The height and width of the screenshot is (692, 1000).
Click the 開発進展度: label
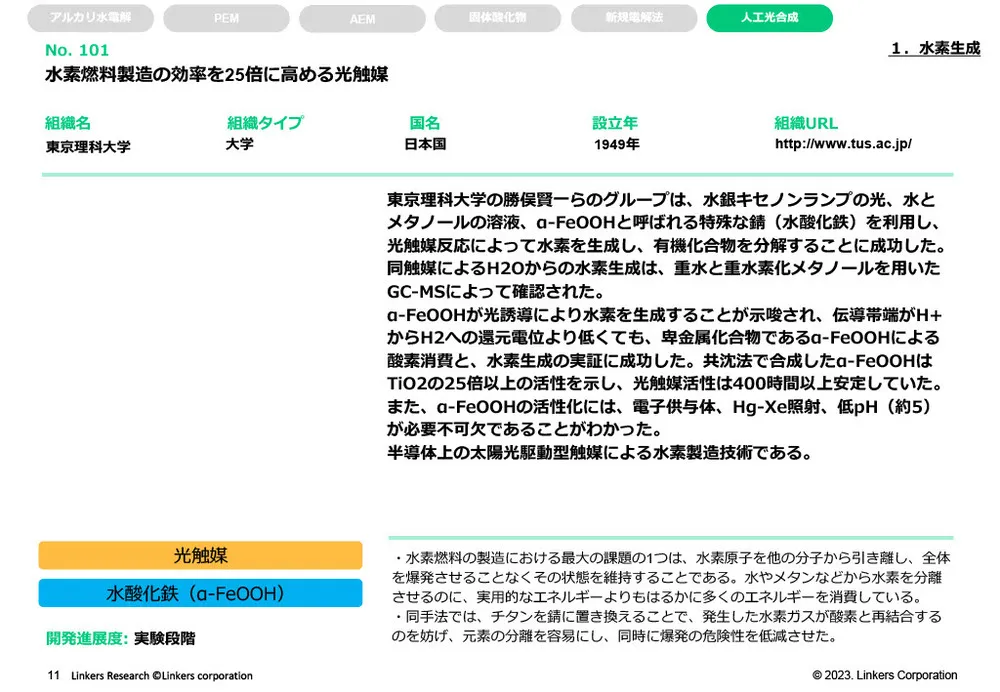(87, 638)
